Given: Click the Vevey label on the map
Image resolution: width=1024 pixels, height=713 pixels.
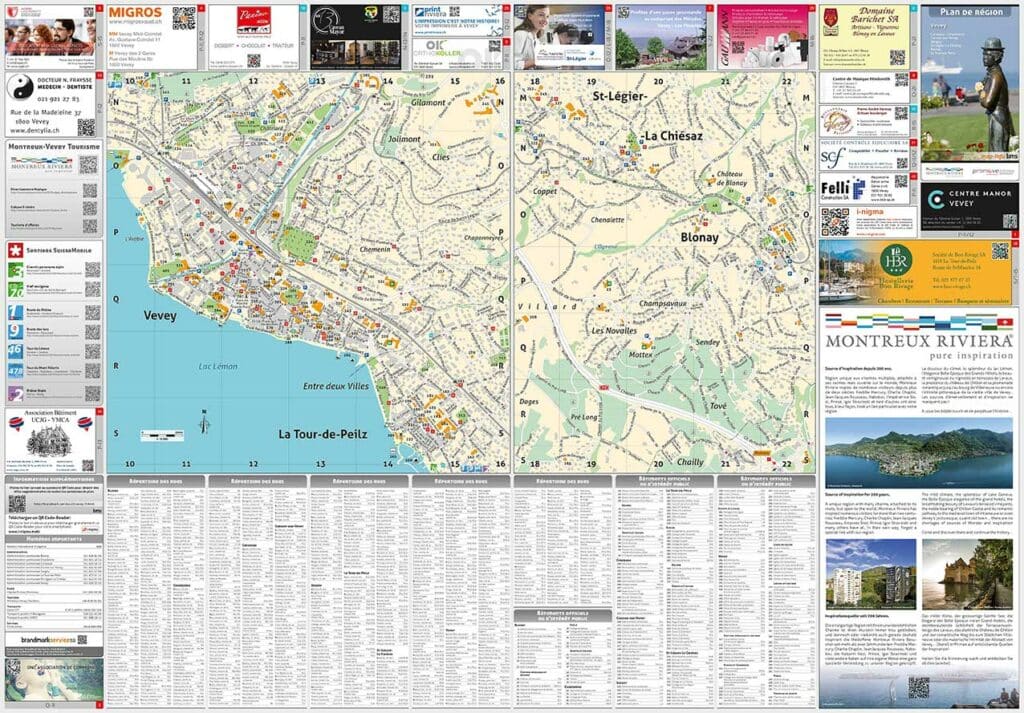Looking at the screenshot, I should [160, 316].
